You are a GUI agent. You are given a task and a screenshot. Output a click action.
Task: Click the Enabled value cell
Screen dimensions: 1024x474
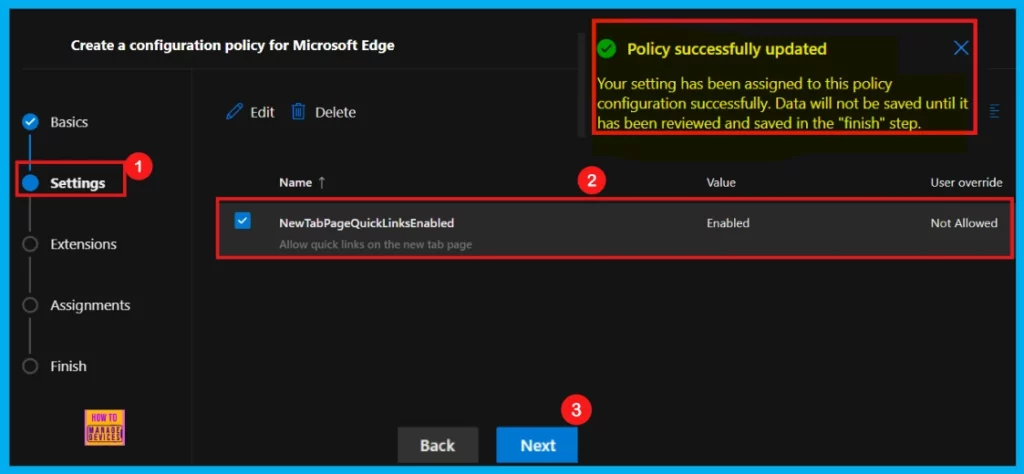click(728, 223)
